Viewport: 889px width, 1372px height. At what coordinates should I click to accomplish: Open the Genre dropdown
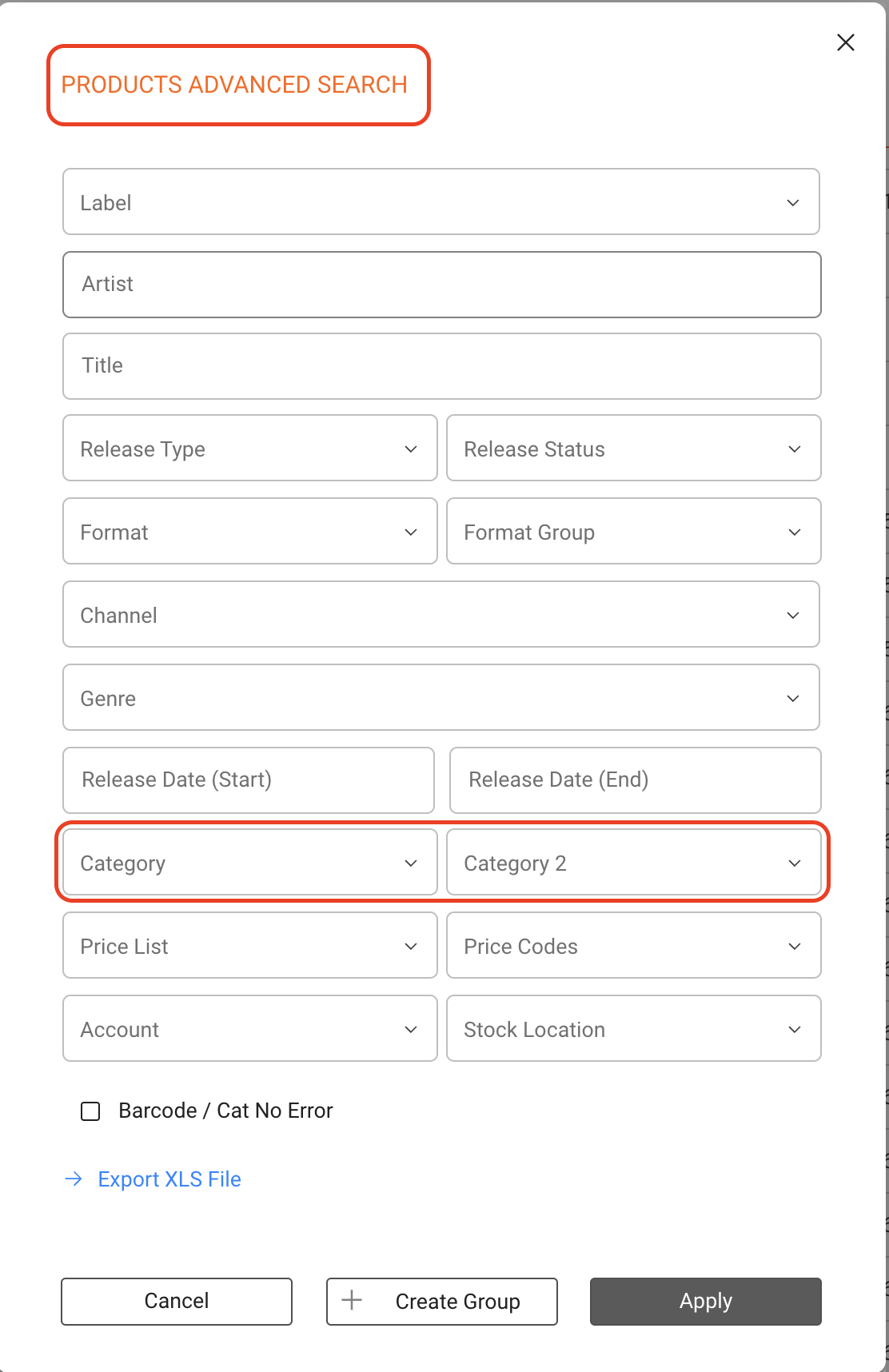tap(441, 697)
